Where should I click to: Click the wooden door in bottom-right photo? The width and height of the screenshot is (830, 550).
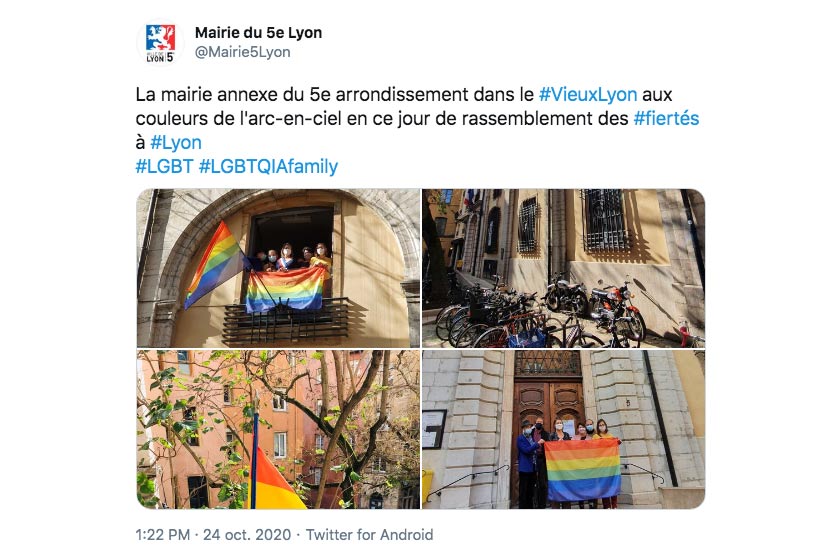click(x=548, y=408)
